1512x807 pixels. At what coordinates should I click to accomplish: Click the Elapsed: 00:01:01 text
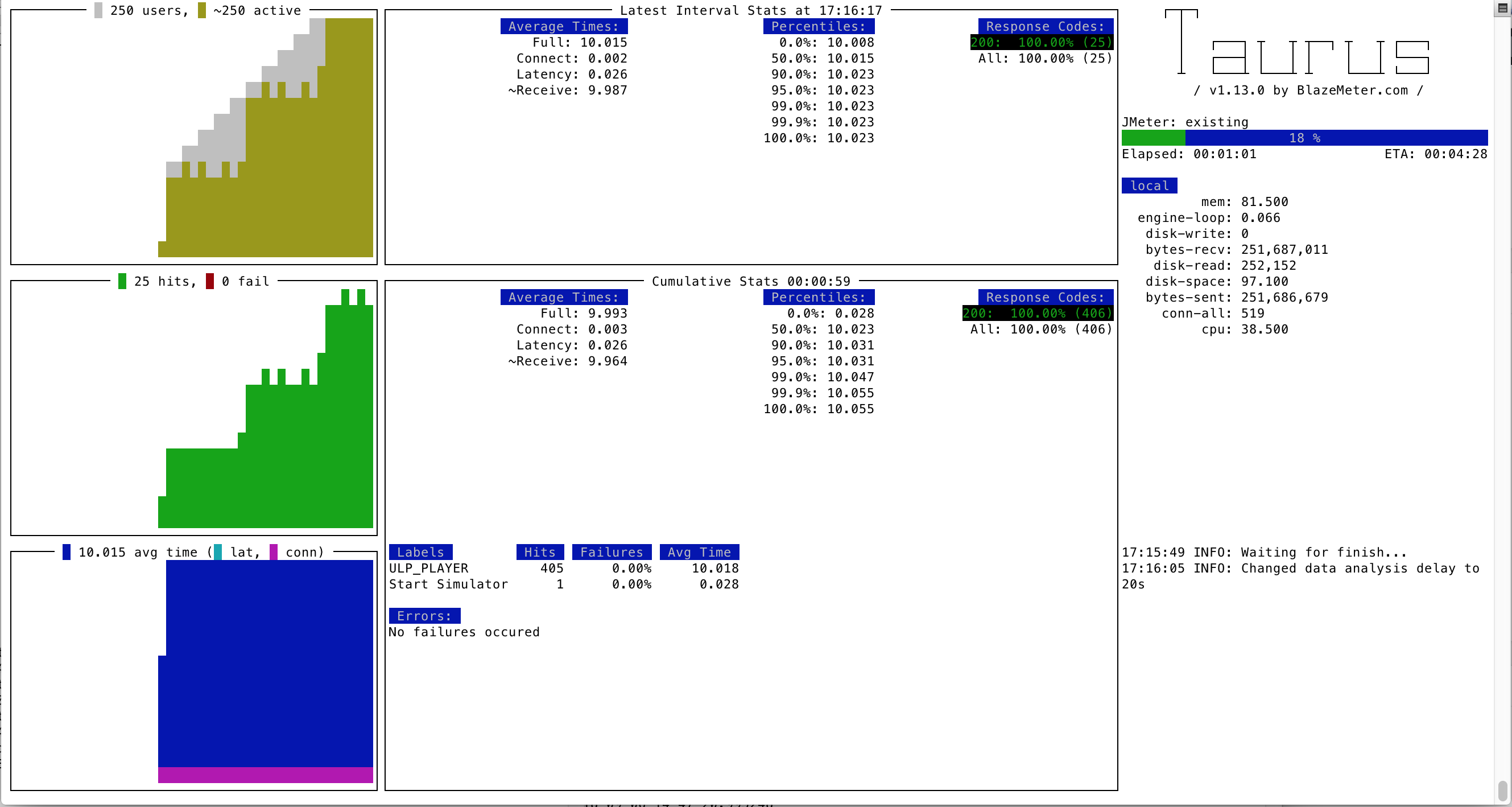tap(1189, 154)
